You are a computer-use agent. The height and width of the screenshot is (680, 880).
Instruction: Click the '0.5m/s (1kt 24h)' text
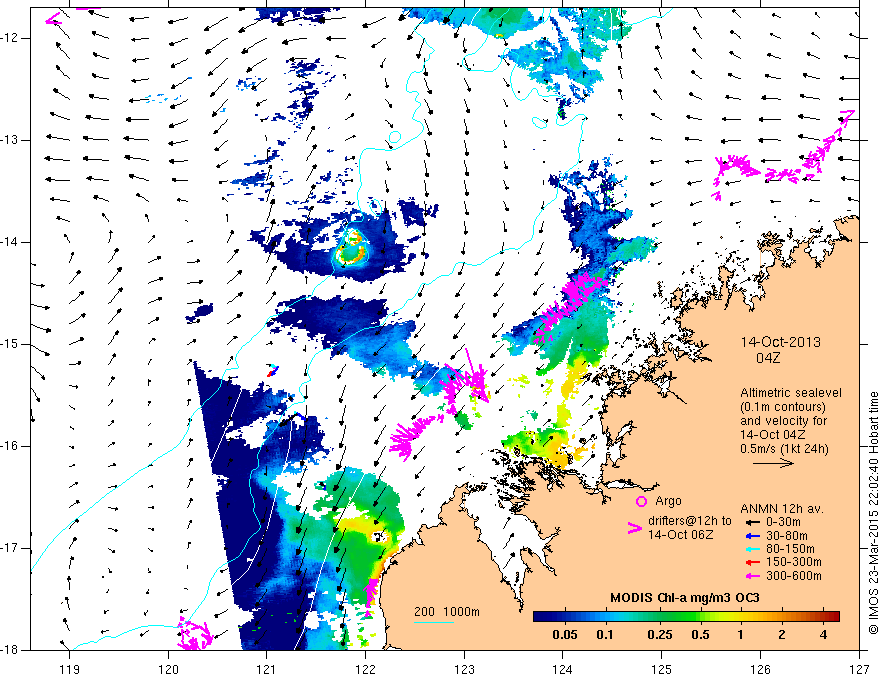[784, 449]
